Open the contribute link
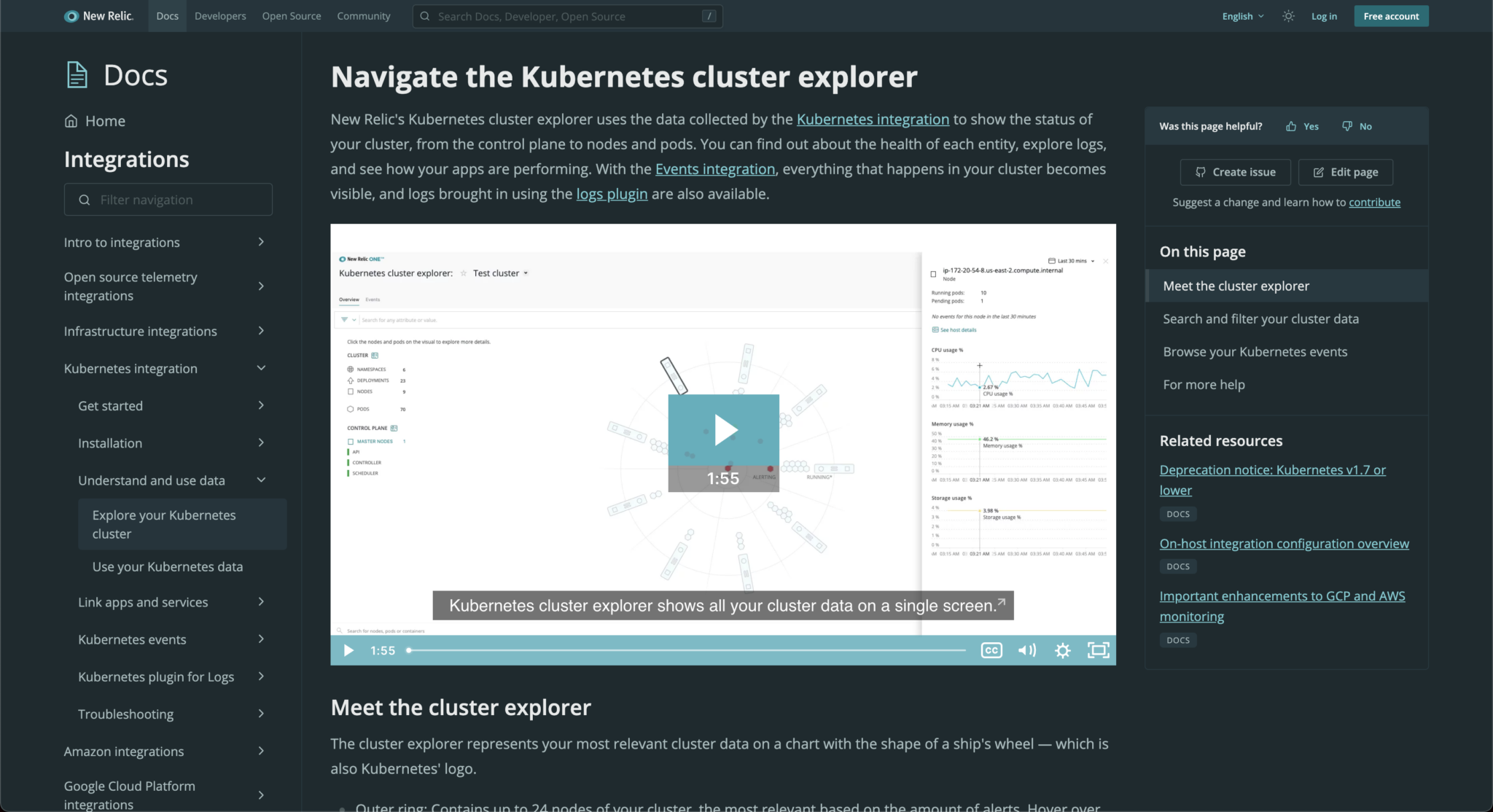The image size is (1493, 812). 1374,202
